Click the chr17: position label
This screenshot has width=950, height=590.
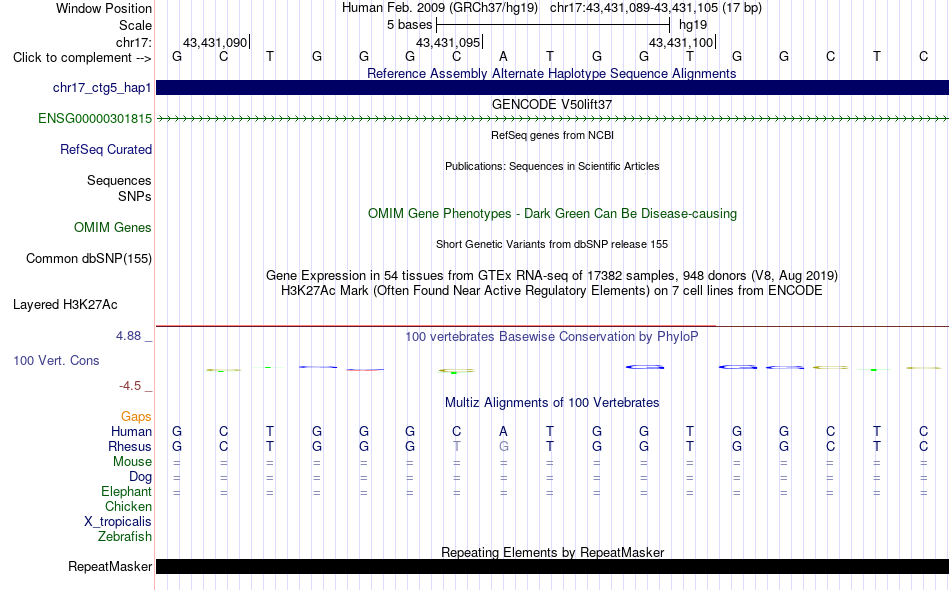point(134,42)
